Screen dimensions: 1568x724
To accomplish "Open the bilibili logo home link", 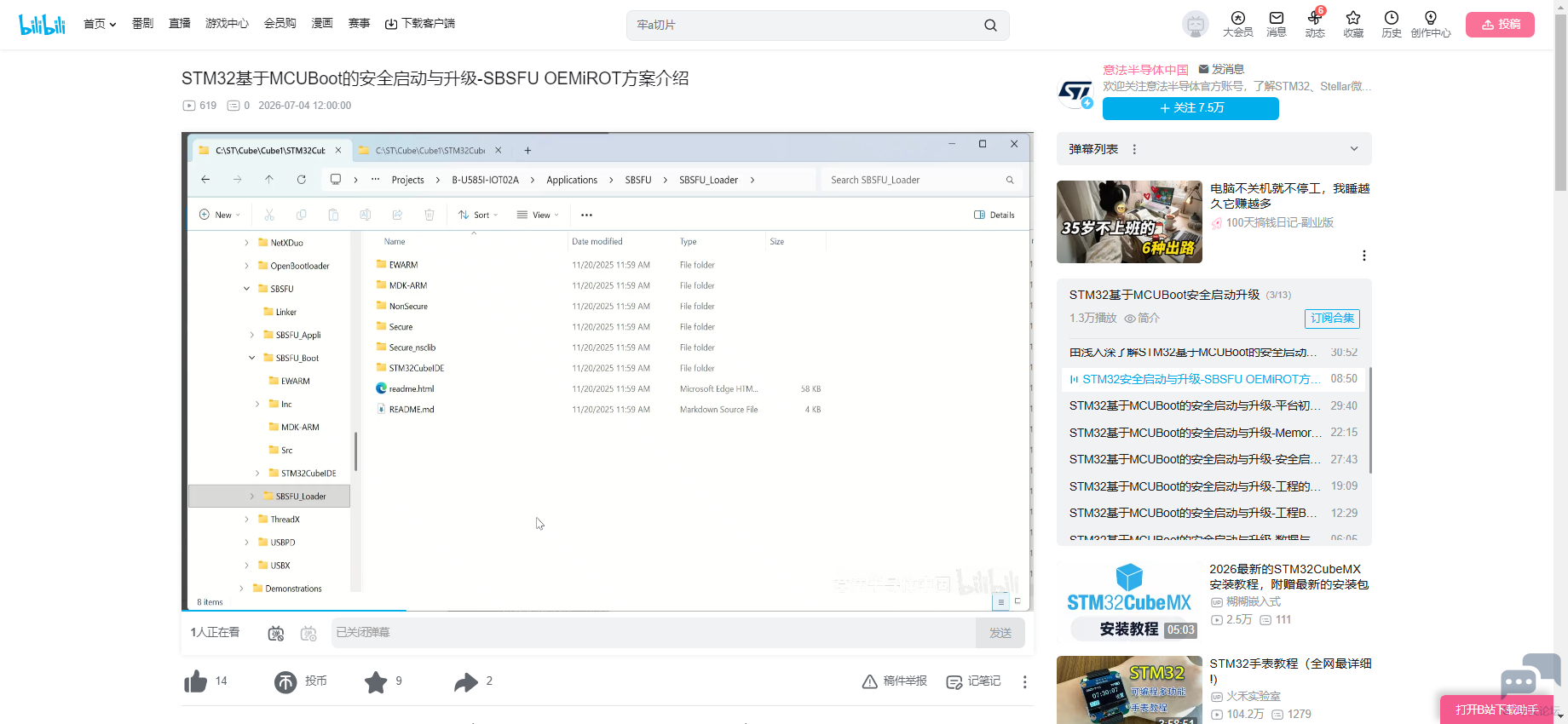I will pyautogui.click(x=43, y=25).
